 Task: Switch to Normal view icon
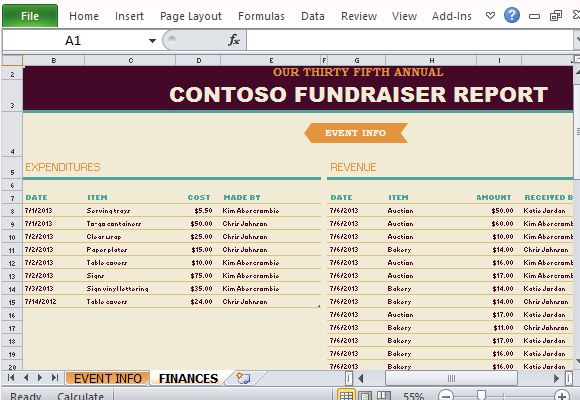click(x=346, y=396)
